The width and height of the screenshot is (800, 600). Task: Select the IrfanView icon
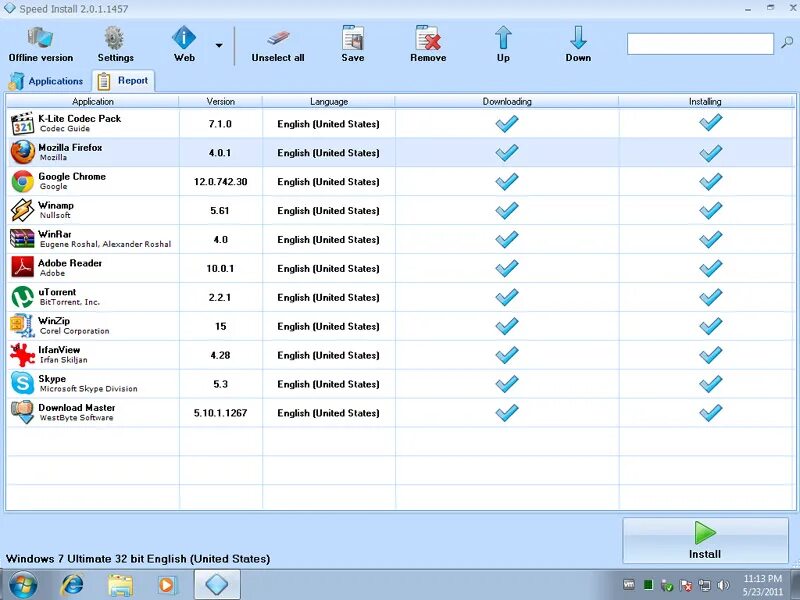(22, 355)
